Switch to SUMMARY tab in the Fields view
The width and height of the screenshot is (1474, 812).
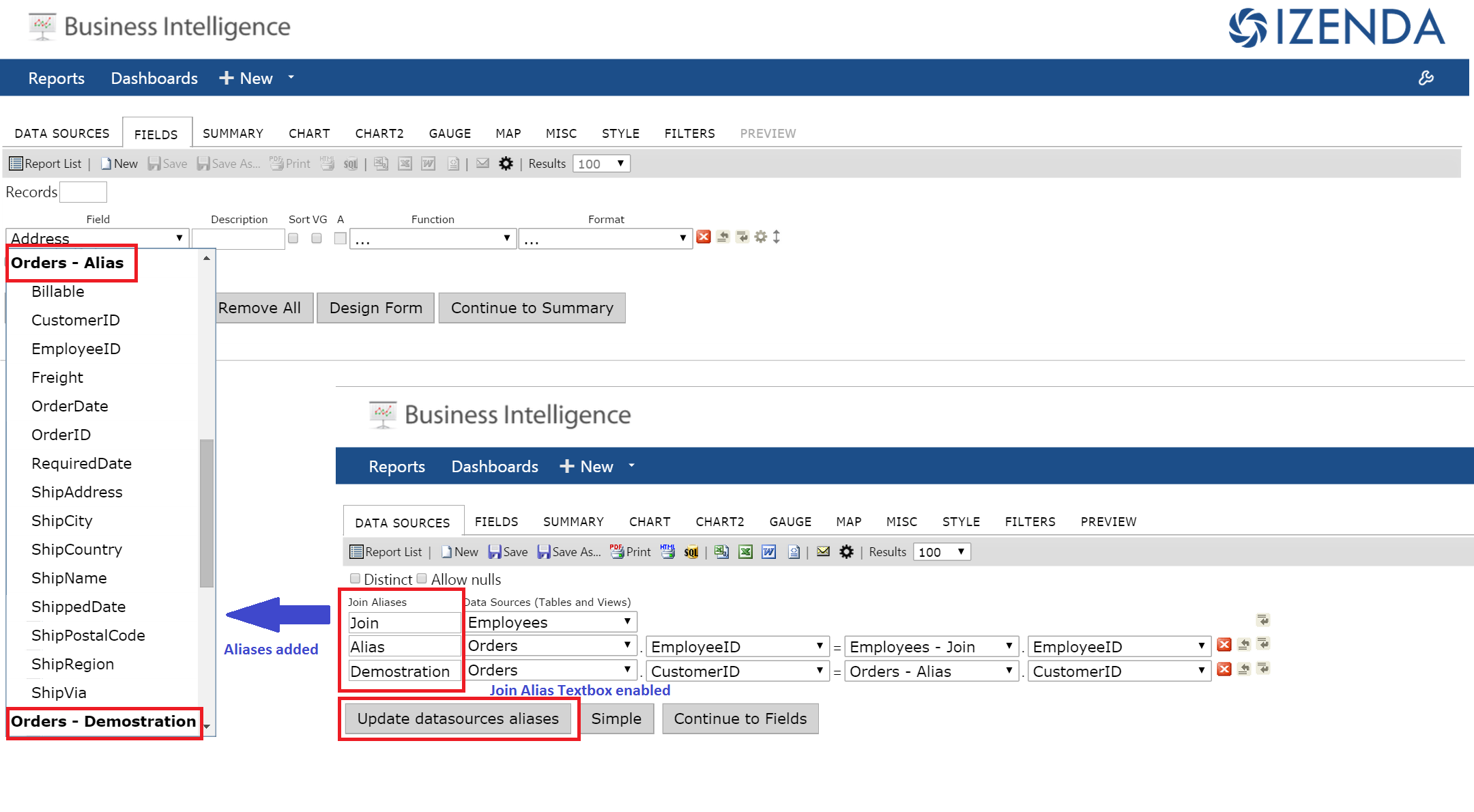(x=233, y=134)
